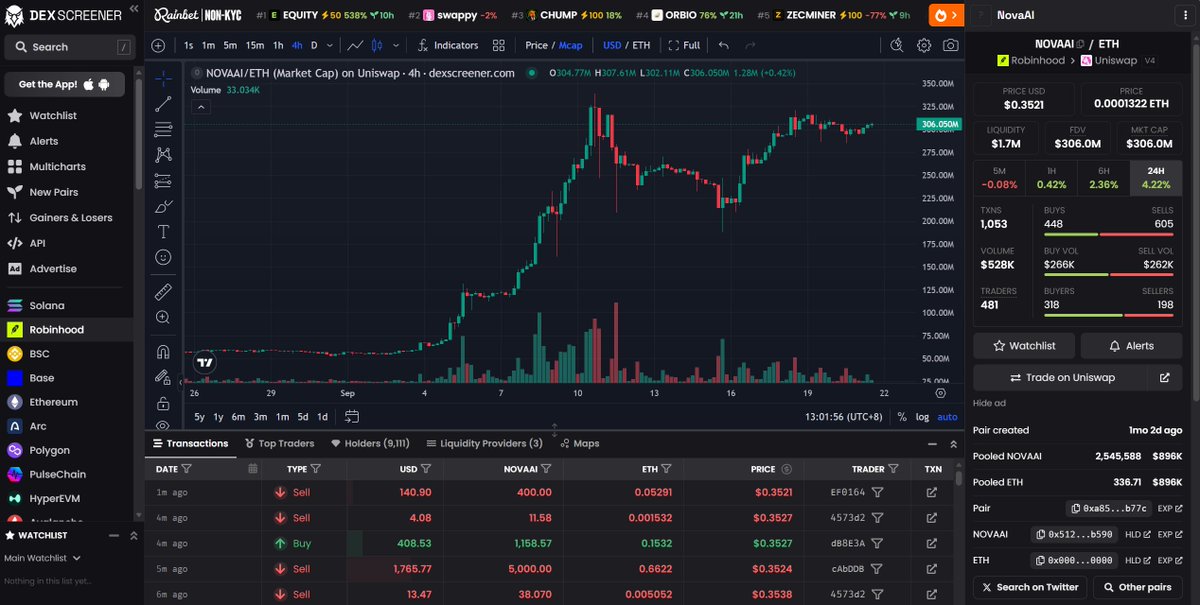1200x605 pixels.
Task: Open the Indicators menu
Action: [x=447, y=45]
